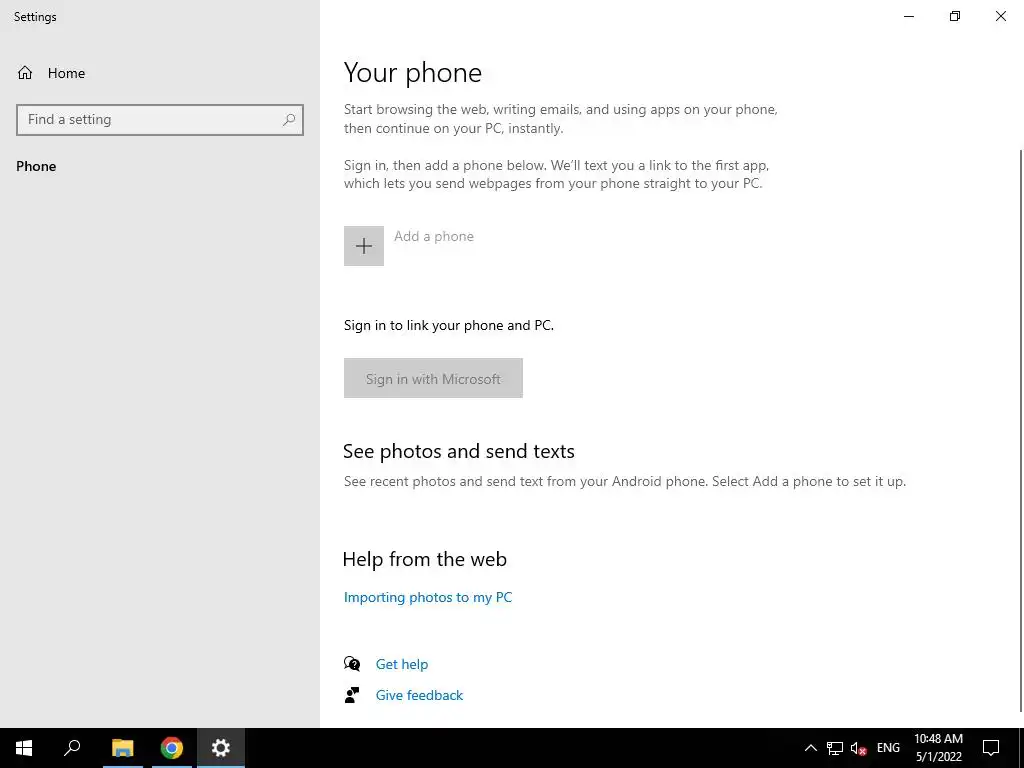The height and width of the screenshot is (768, 1024).
Task: Go to Settings Home
Action: coord(51,73)
